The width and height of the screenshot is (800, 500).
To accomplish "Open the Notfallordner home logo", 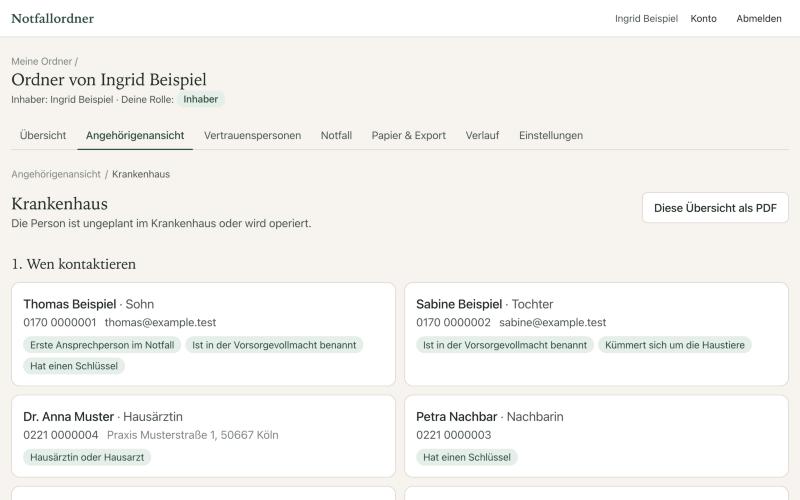I will pyautogui.click(x=53, y=18).
